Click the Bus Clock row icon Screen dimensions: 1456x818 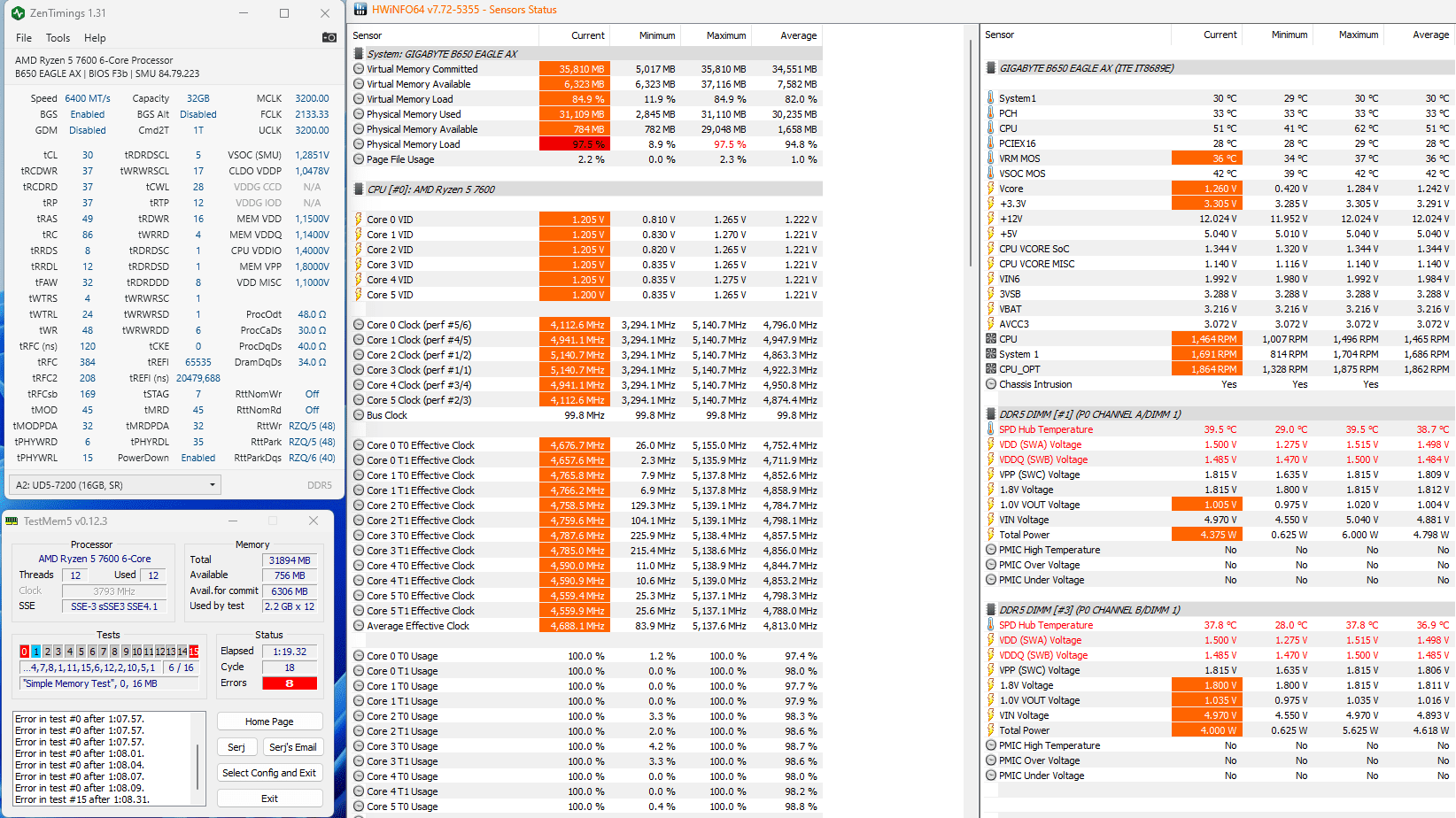359,415
